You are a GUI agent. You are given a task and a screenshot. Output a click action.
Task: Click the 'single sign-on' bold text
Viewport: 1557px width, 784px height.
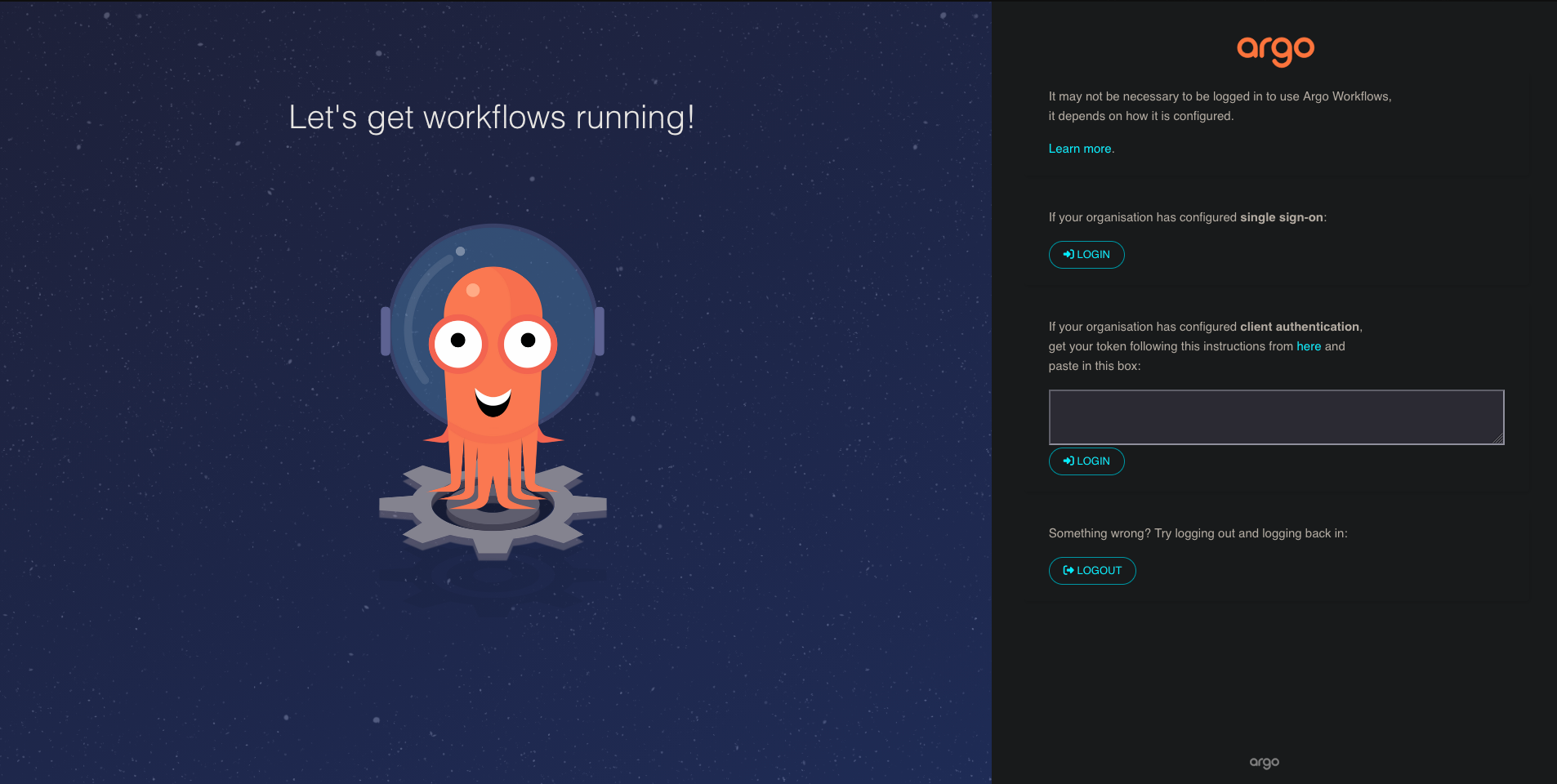tap(1282, 217)
